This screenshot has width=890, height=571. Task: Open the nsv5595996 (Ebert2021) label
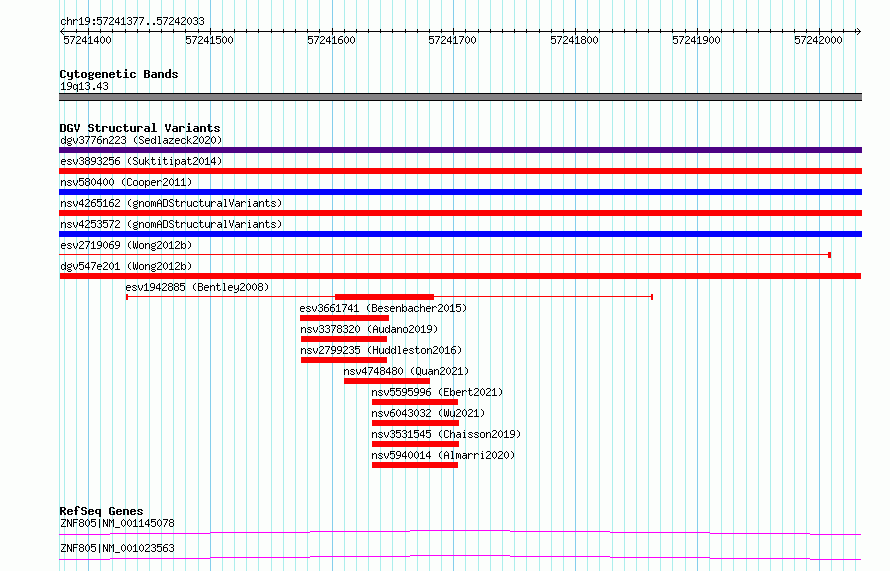pyautogui.click(x=437, y=392)
